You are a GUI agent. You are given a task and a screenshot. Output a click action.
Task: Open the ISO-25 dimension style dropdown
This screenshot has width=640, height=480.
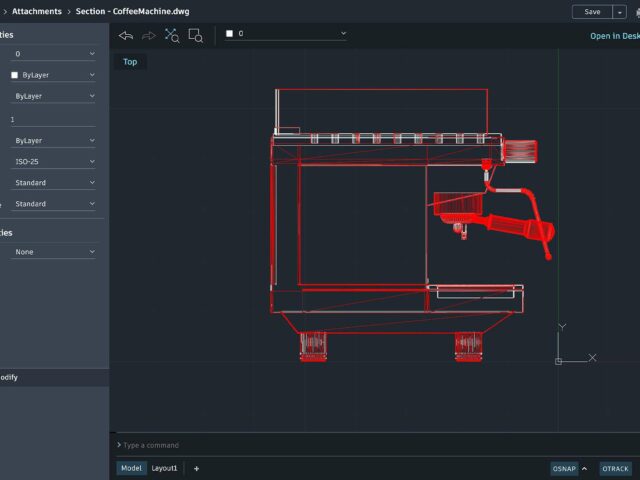(54, 162)
